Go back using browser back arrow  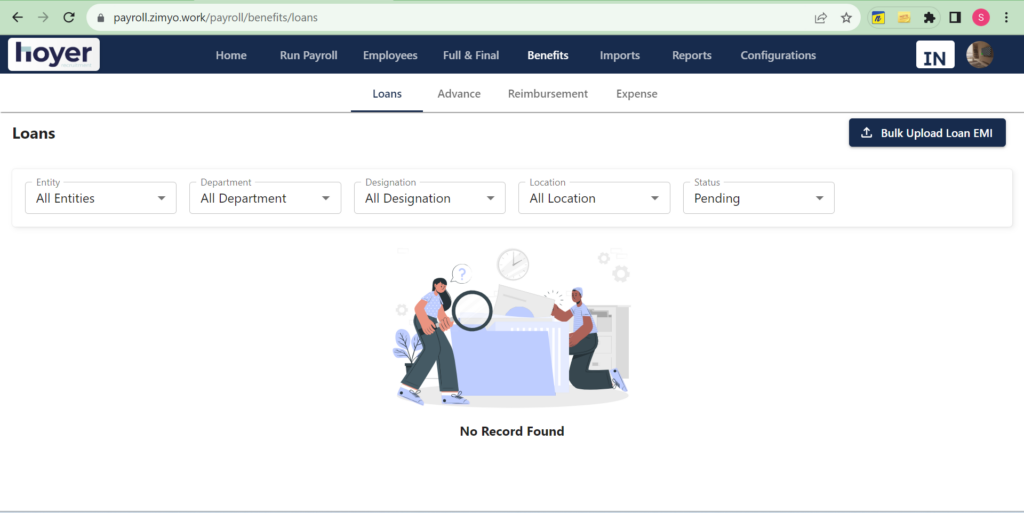(x=18, y=18)
